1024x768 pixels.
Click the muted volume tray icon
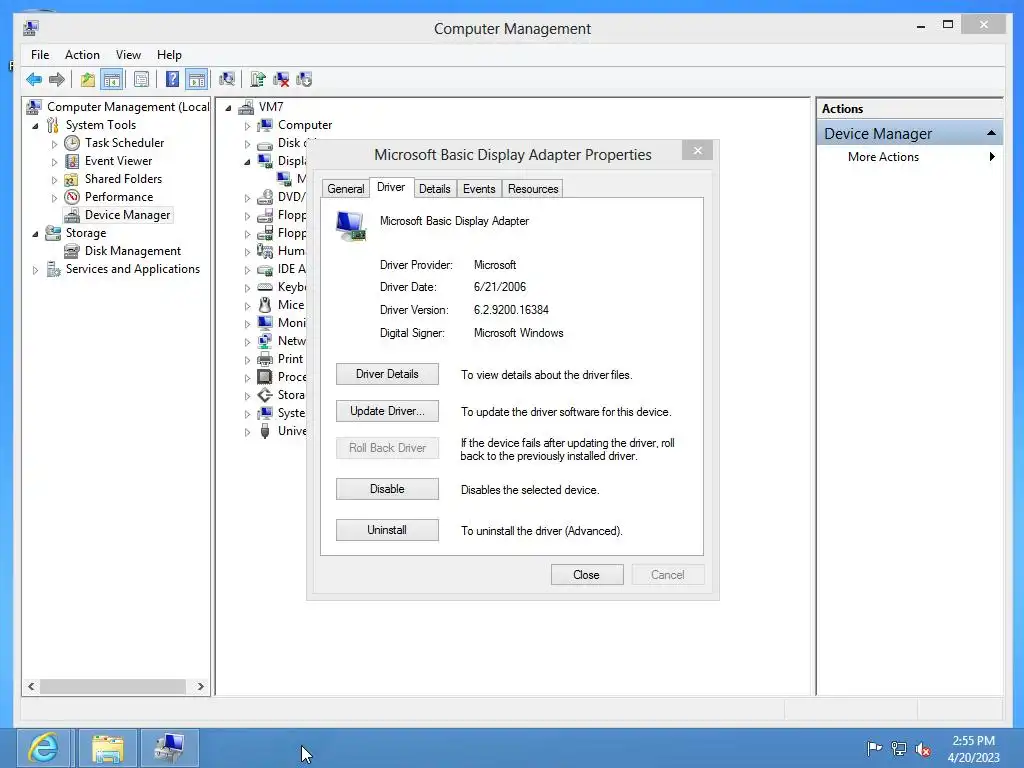point(923,749)
